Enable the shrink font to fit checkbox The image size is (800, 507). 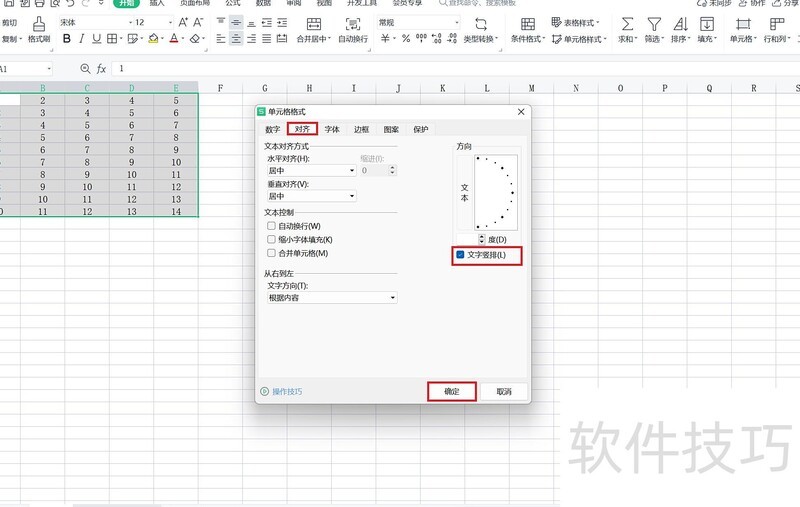point(271,239)
